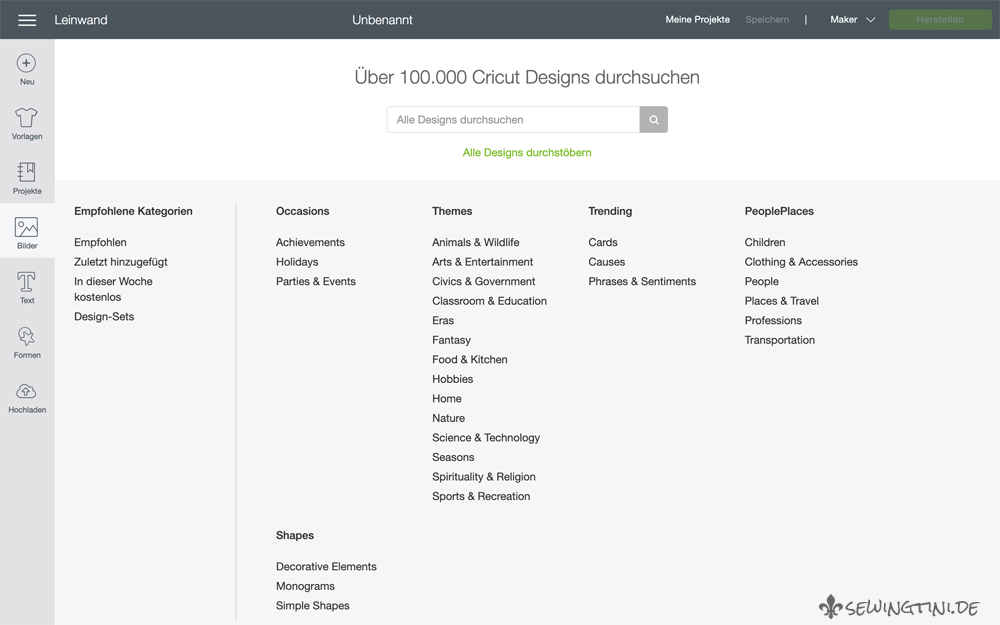This screenshot has width=1000, height=625.
Task: Browse Civics & Government
Action: click(483, 281)
